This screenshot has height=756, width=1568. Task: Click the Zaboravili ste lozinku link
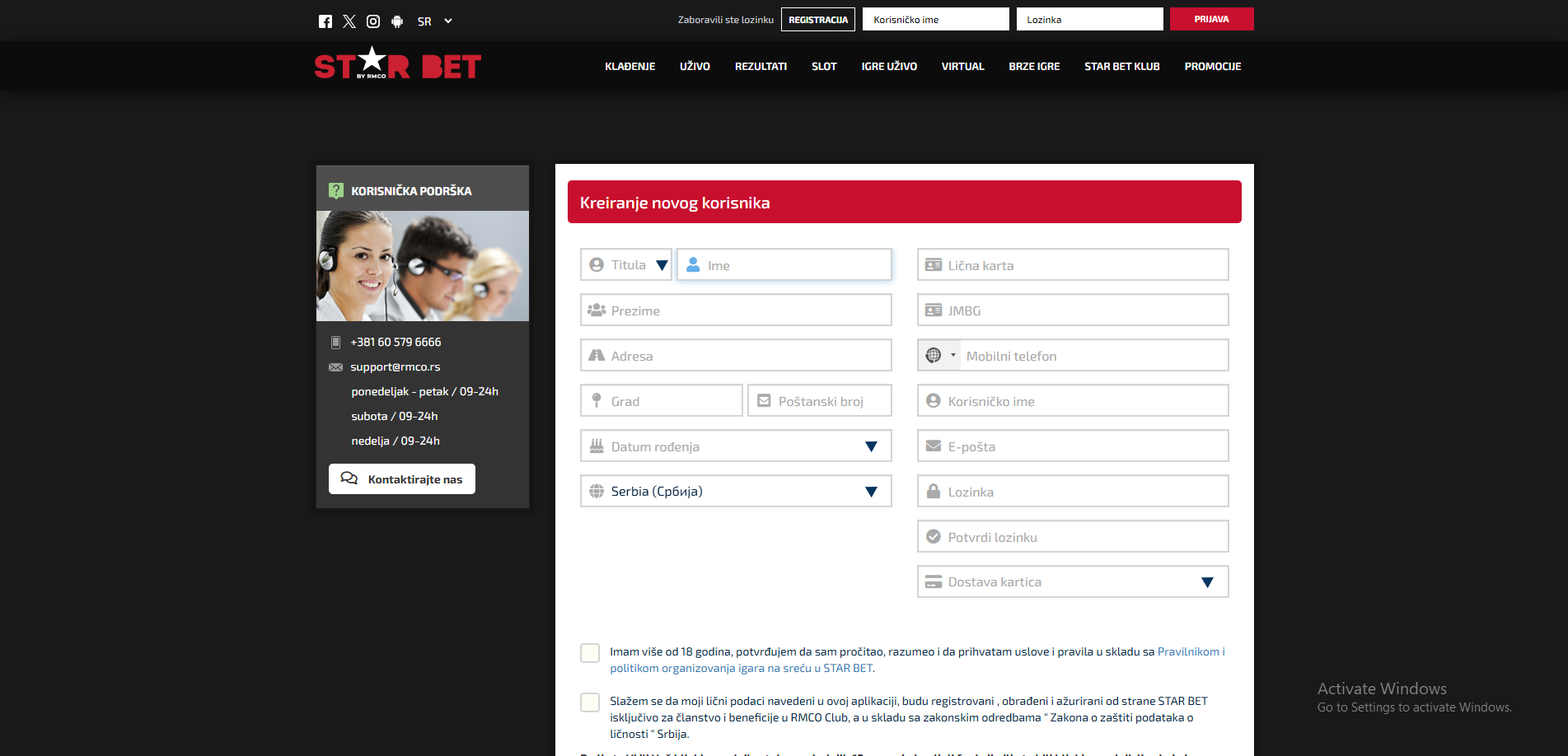(725, 20)
